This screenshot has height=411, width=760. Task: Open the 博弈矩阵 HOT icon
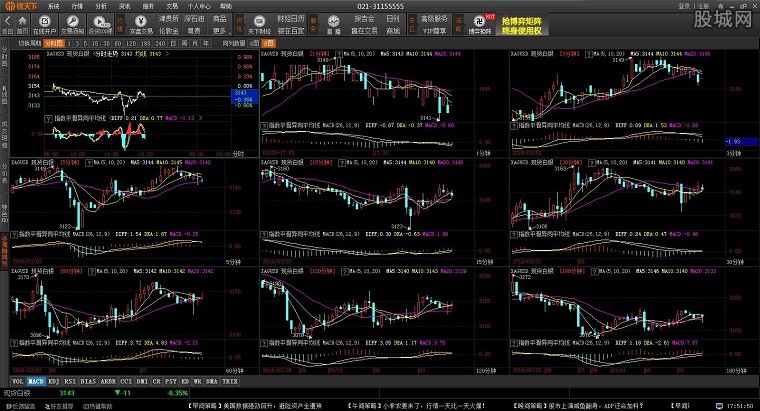(x=480, y=20)
